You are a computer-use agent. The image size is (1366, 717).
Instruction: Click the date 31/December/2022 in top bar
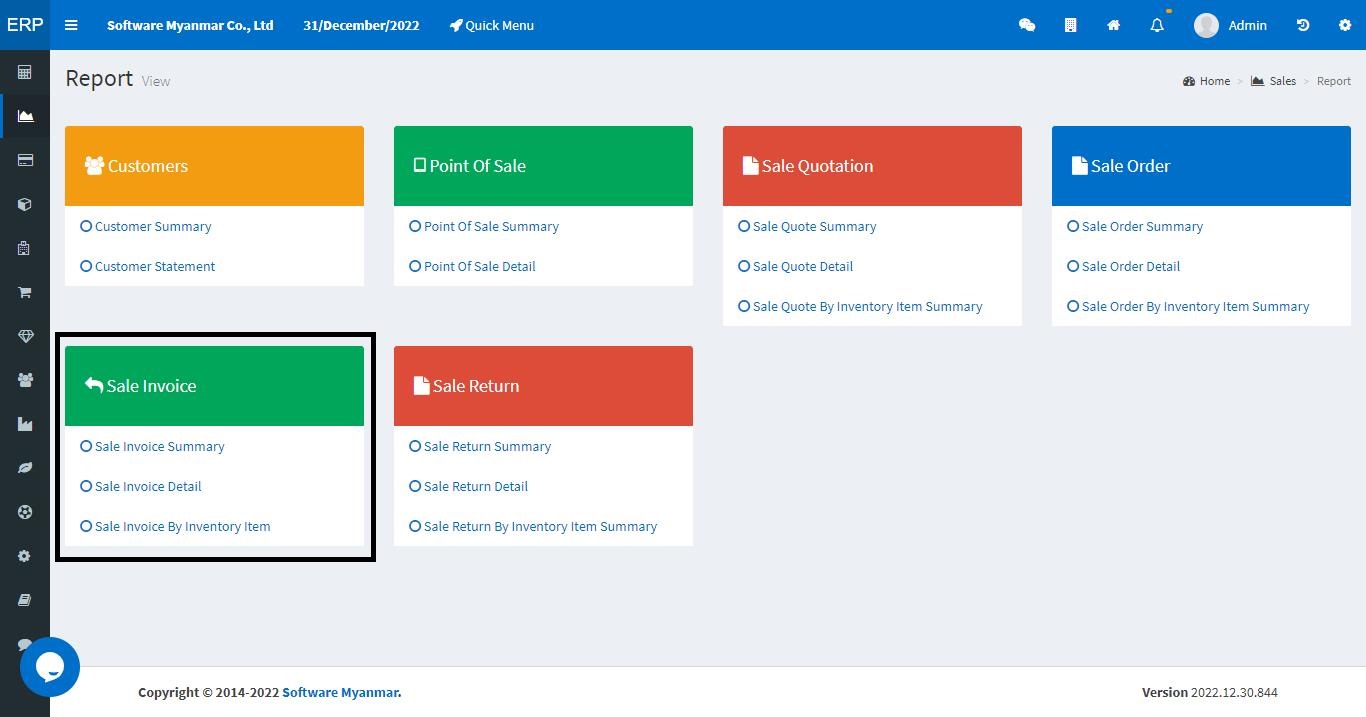click(361, 25)
